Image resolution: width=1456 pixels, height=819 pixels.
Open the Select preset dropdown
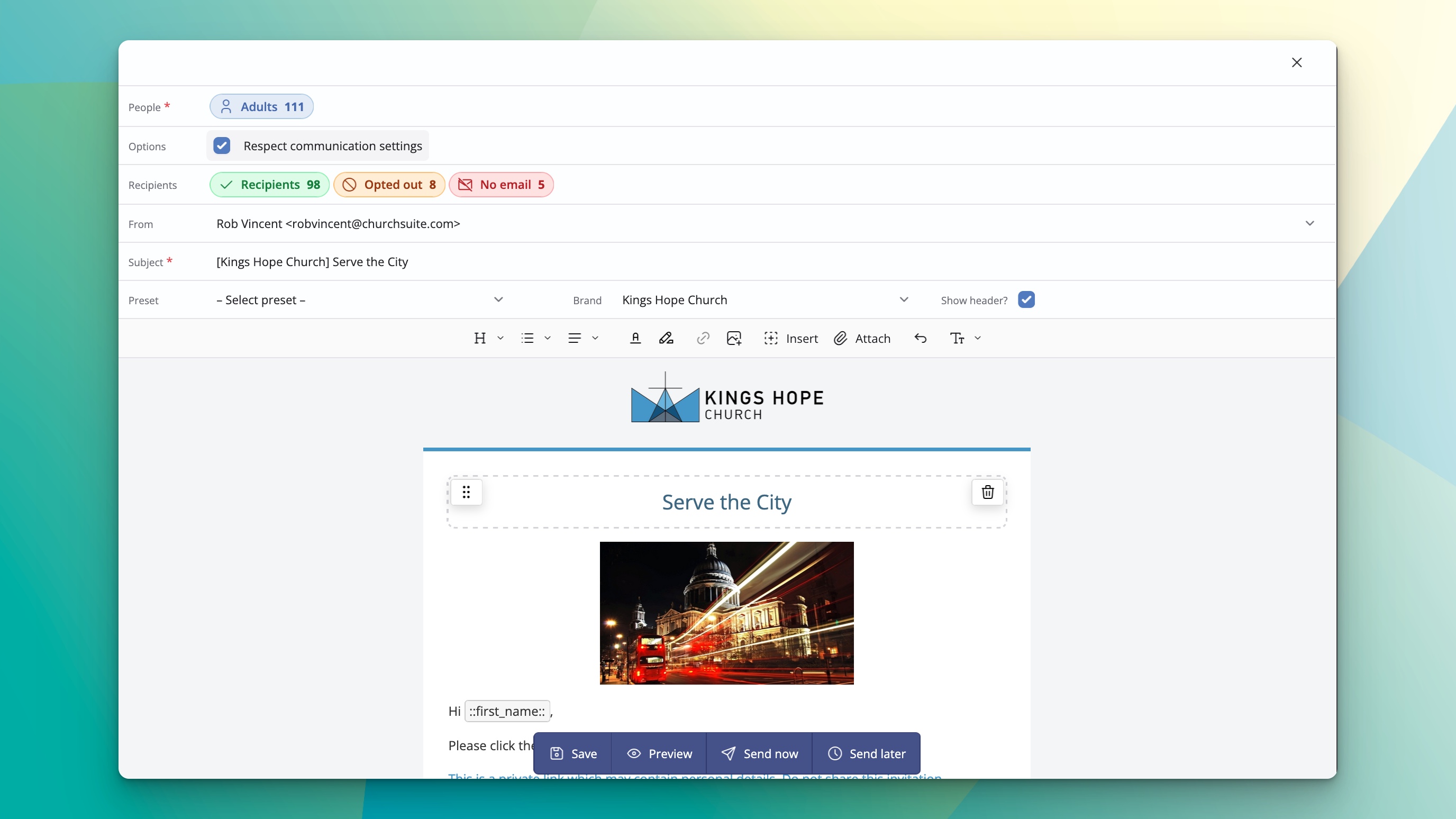click(x=359, y=300)
